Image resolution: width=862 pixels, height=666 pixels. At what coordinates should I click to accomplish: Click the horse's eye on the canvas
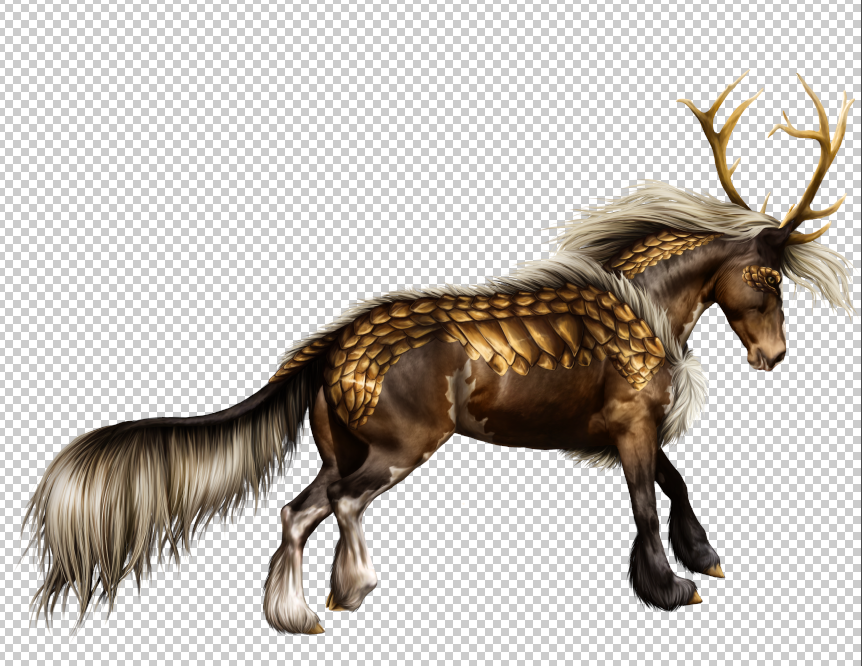[772, 280]
